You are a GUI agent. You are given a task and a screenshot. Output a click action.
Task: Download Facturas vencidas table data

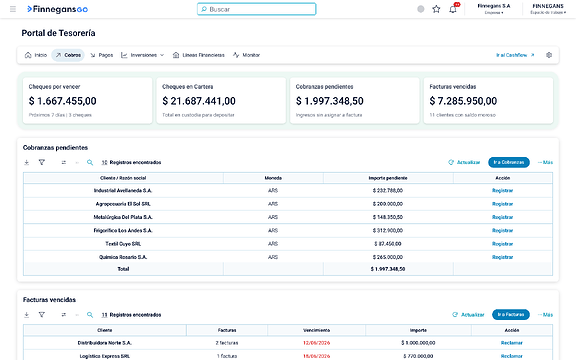(27, 315)
